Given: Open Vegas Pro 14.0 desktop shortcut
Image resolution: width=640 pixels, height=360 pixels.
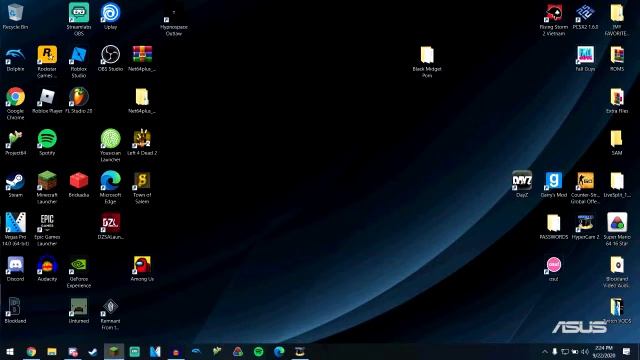Looking at the screenshot, I should point(16,229).
